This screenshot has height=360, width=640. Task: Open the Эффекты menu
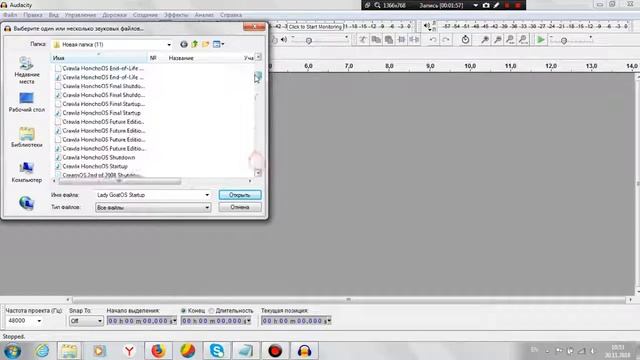(176, 15)
